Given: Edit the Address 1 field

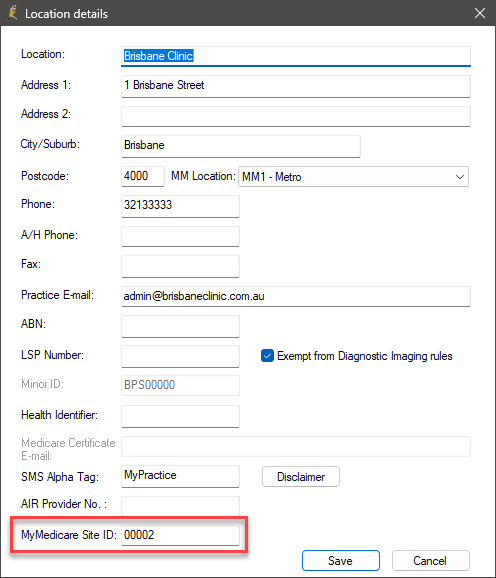Looking at the screenshot, I should (x=296, y=86).
